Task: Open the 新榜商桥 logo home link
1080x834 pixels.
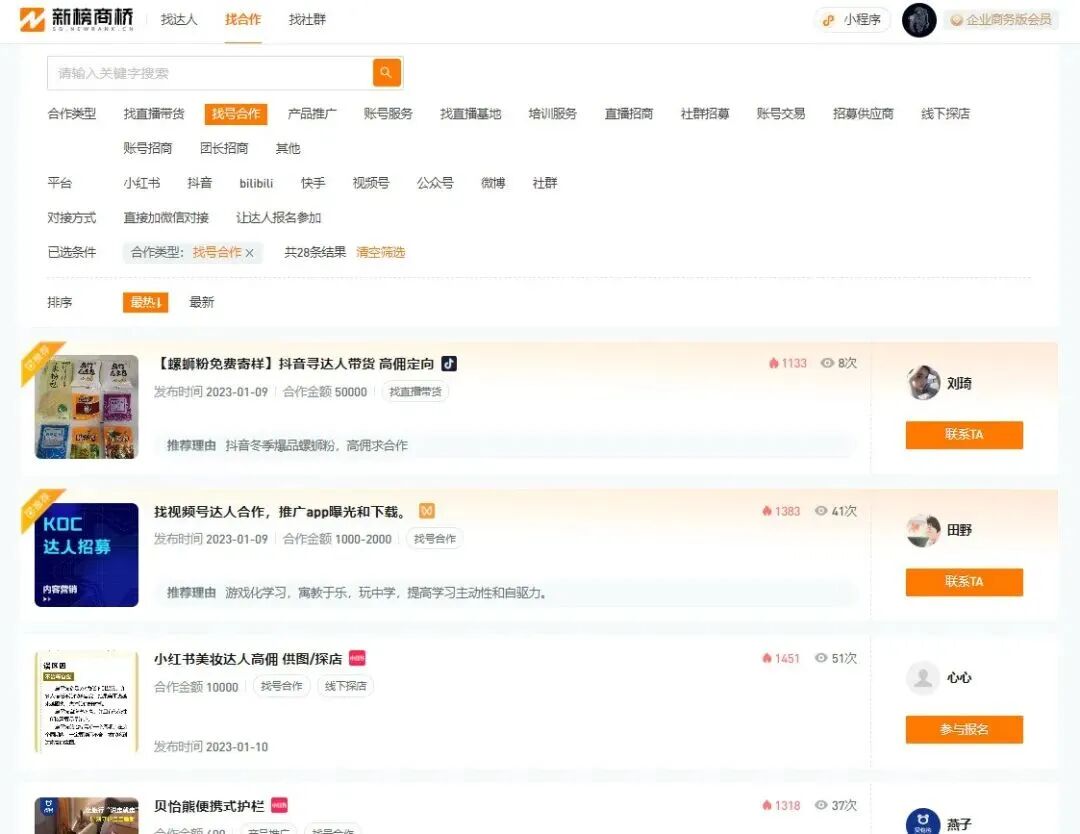Action: (x=76, y=19)
